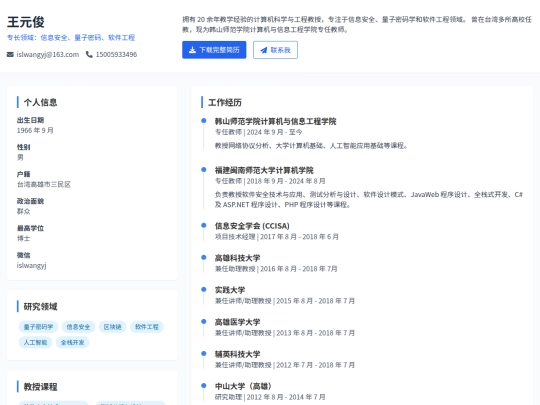Image resolution: width=540 pixels, height=405 pixels.
Task: Click the timeline dot for 高雄医学大学
Action: pyautogui.click(x=204, y=321)
